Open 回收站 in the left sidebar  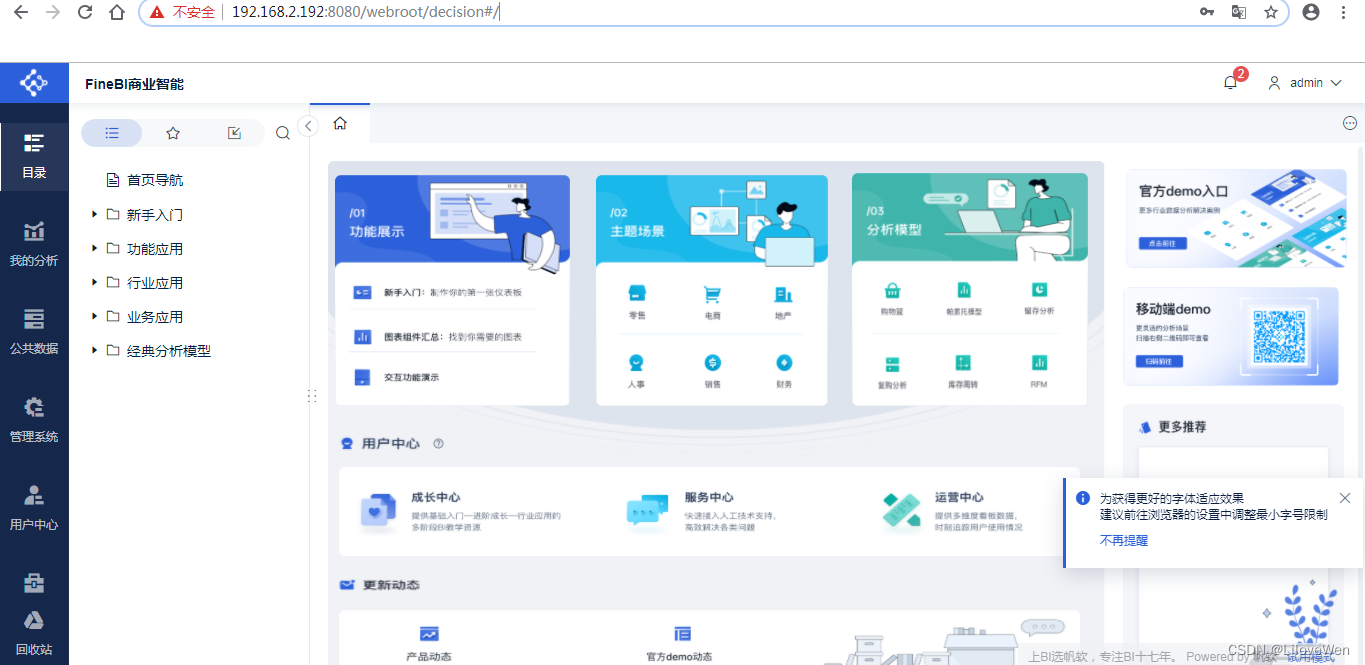tap(34, 633)
